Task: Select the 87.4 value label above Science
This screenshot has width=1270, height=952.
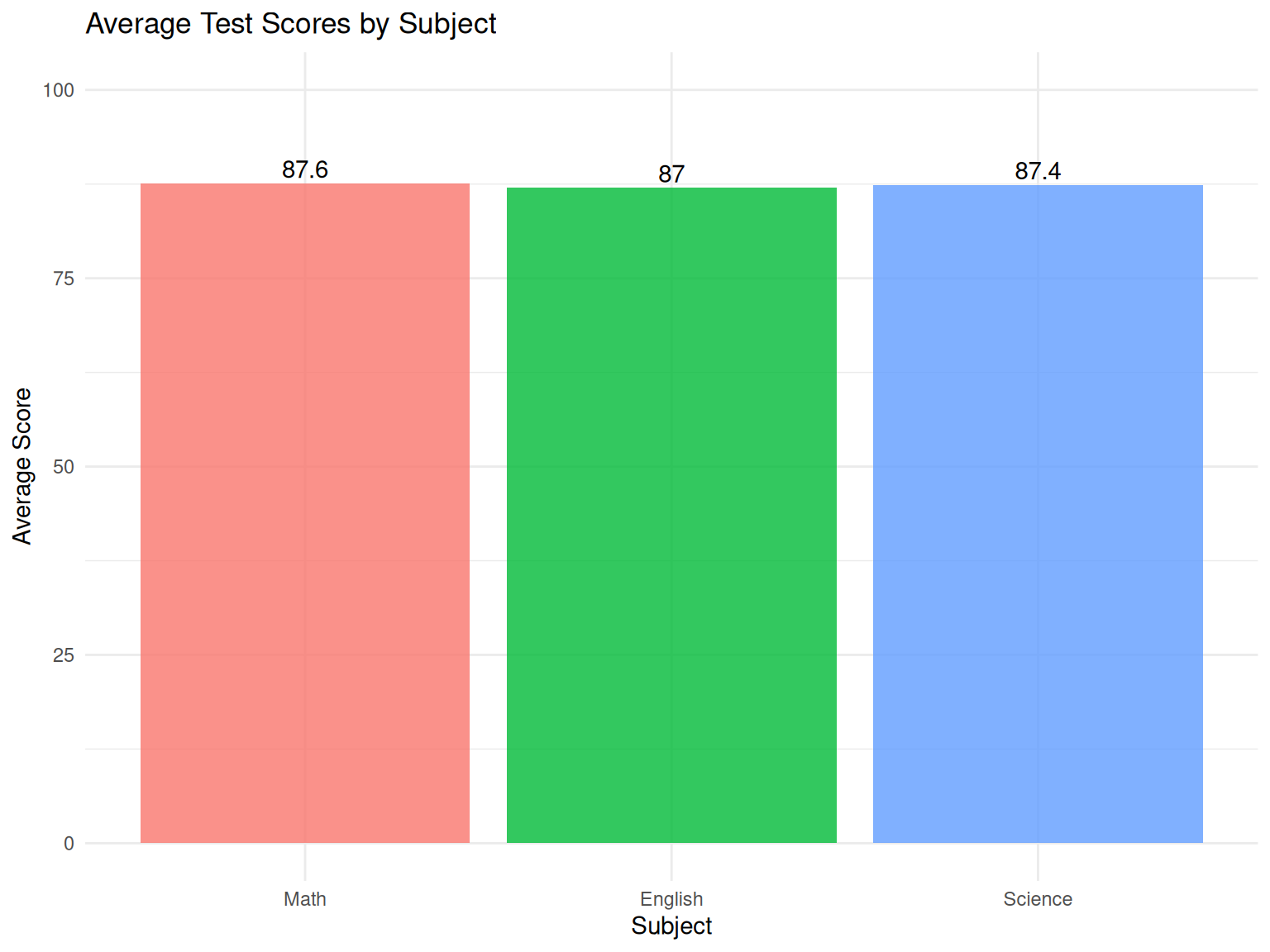Action: click(x=1038, y=171)
